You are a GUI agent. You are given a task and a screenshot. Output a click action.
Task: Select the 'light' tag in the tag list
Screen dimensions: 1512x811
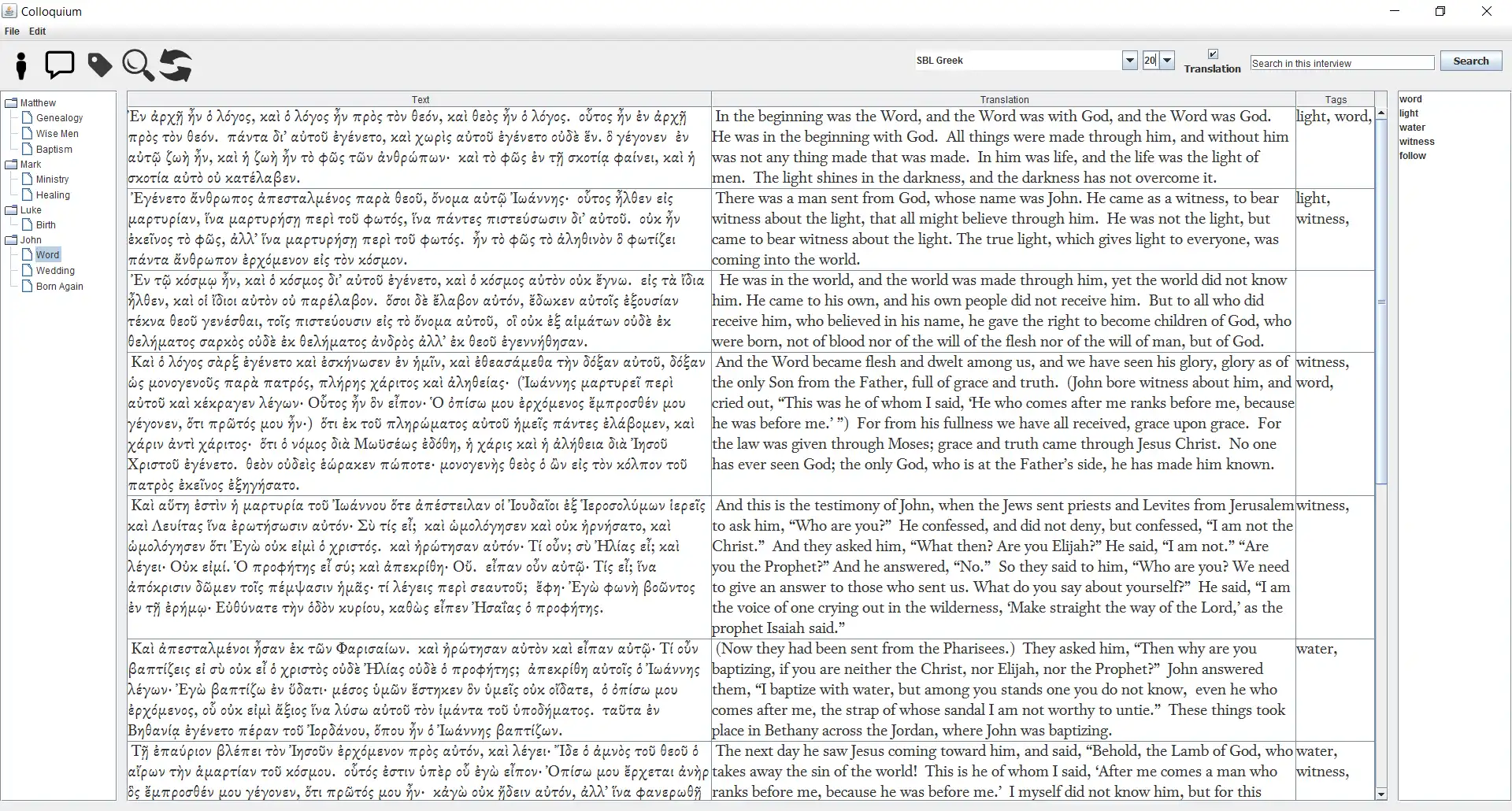pos(1409,113)
